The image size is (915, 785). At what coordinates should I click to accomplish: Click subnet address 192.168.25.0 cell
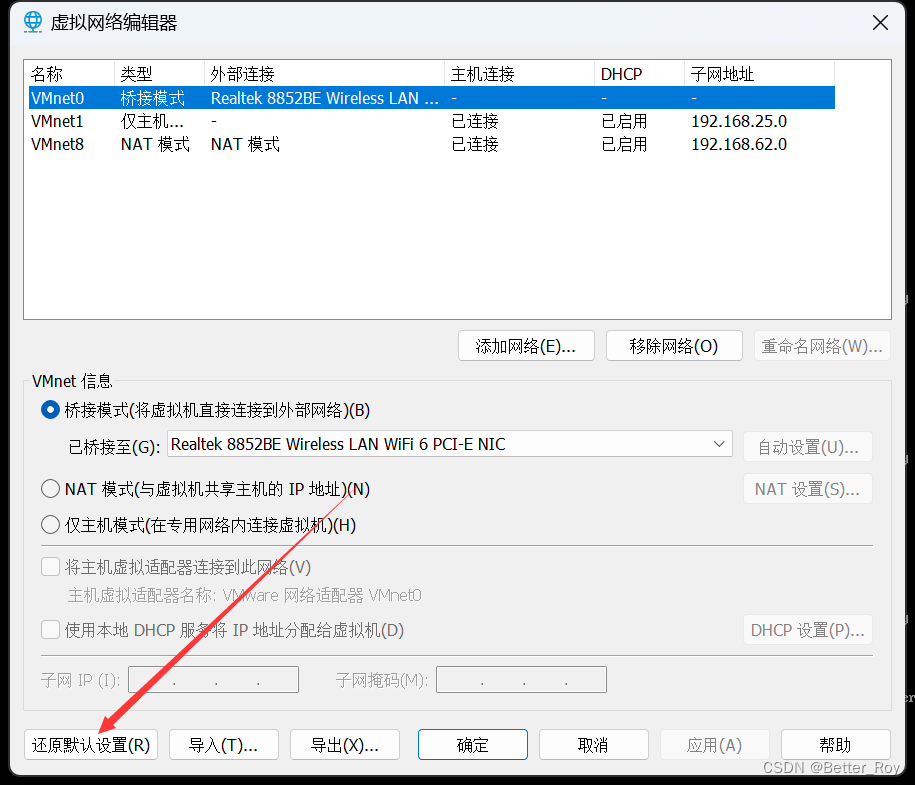739,121
